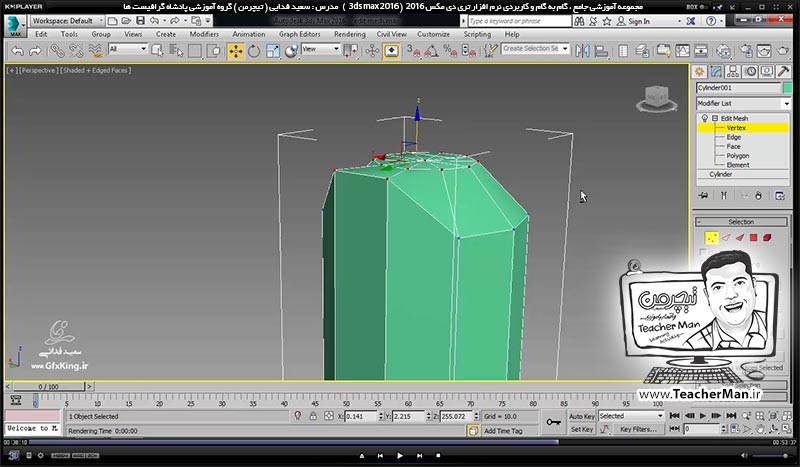
Task: Enable the Vertex selection icon in Selection rollout
Action: click(711, 238)
